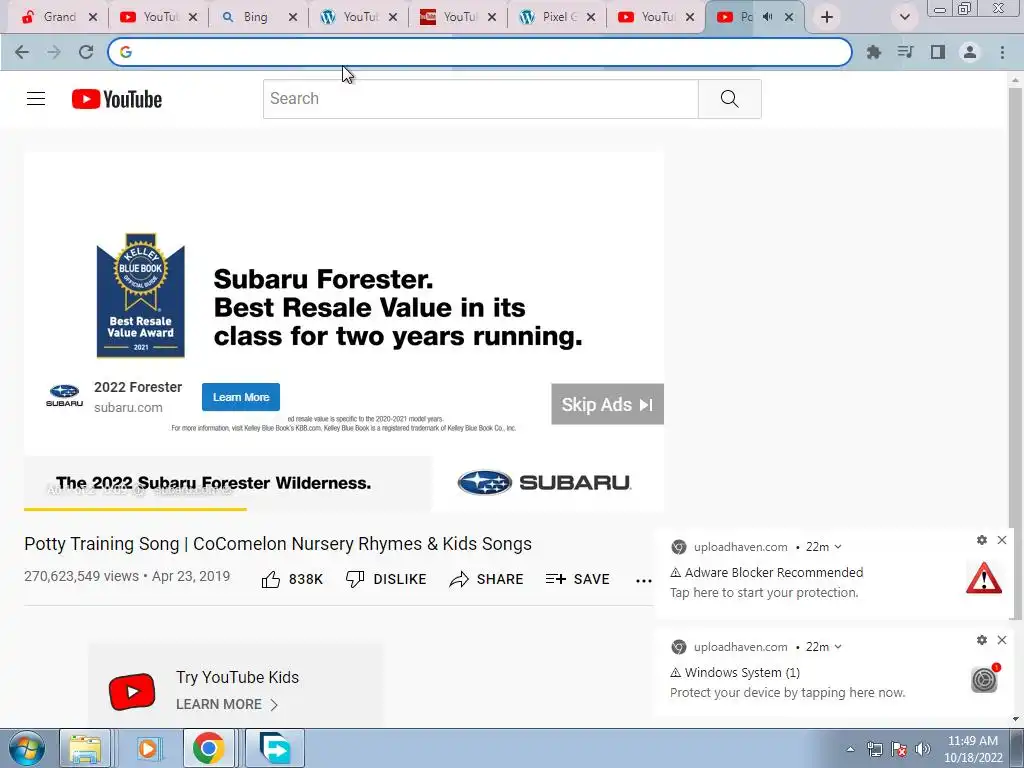
Task: Click the Potty Training Song video title
Action: click(278, 544)
